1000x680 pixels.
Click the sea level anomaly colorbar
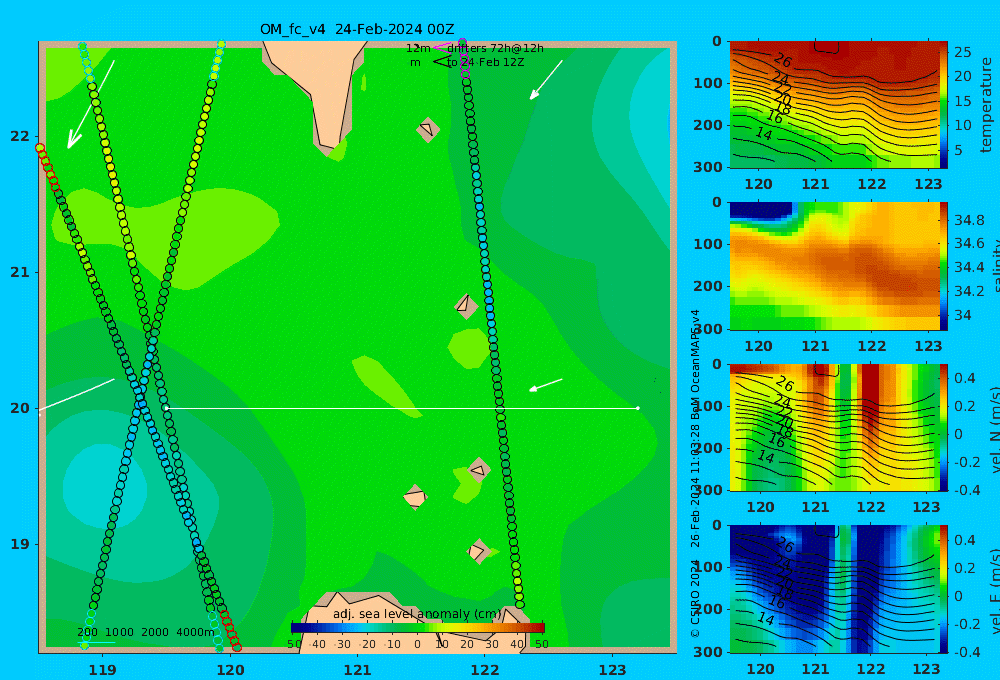pyautogui.click(x=418, y=628)
